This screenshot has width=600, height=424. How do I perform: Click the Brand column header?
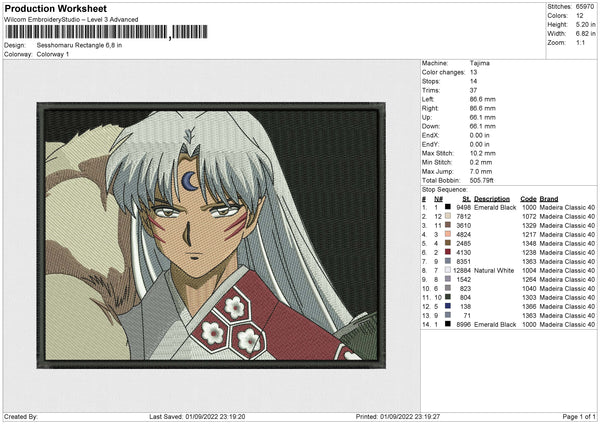(x=549, y=198)
